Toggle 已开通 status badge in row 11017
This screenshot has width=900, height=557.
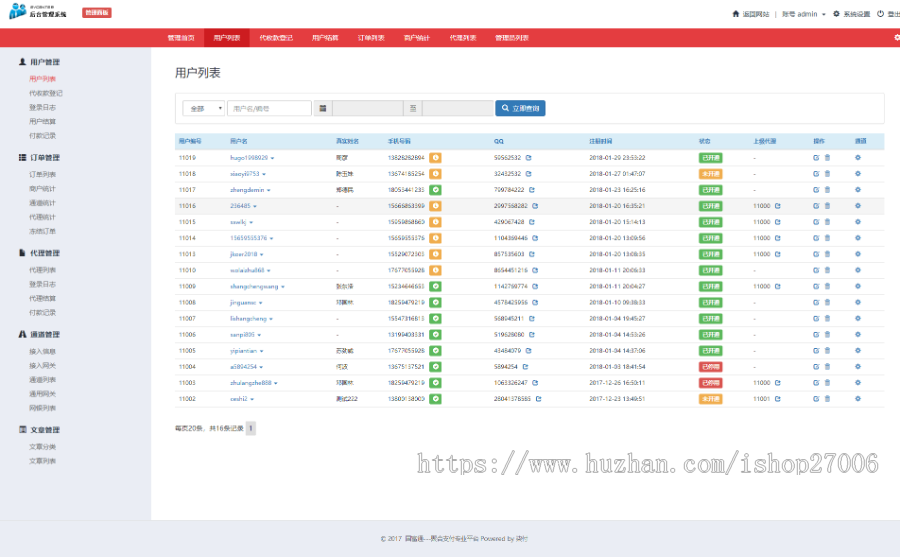click(x=710, y=190)
